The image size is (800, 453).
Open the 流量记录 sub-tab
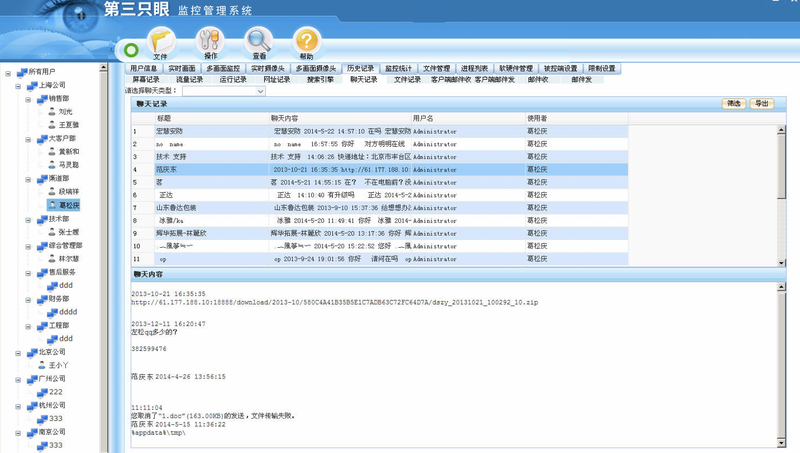[x=189, y=80]
